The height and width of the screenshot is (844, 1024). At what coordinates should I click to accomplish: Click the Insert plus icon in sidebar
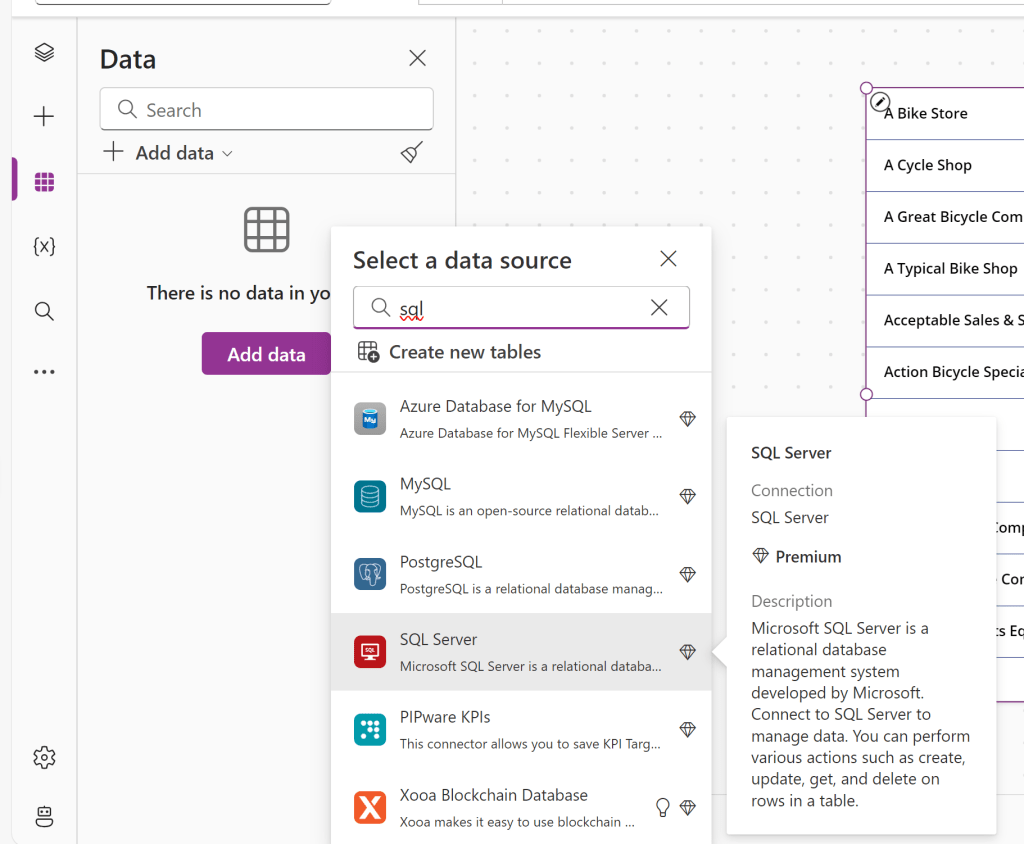44,117
